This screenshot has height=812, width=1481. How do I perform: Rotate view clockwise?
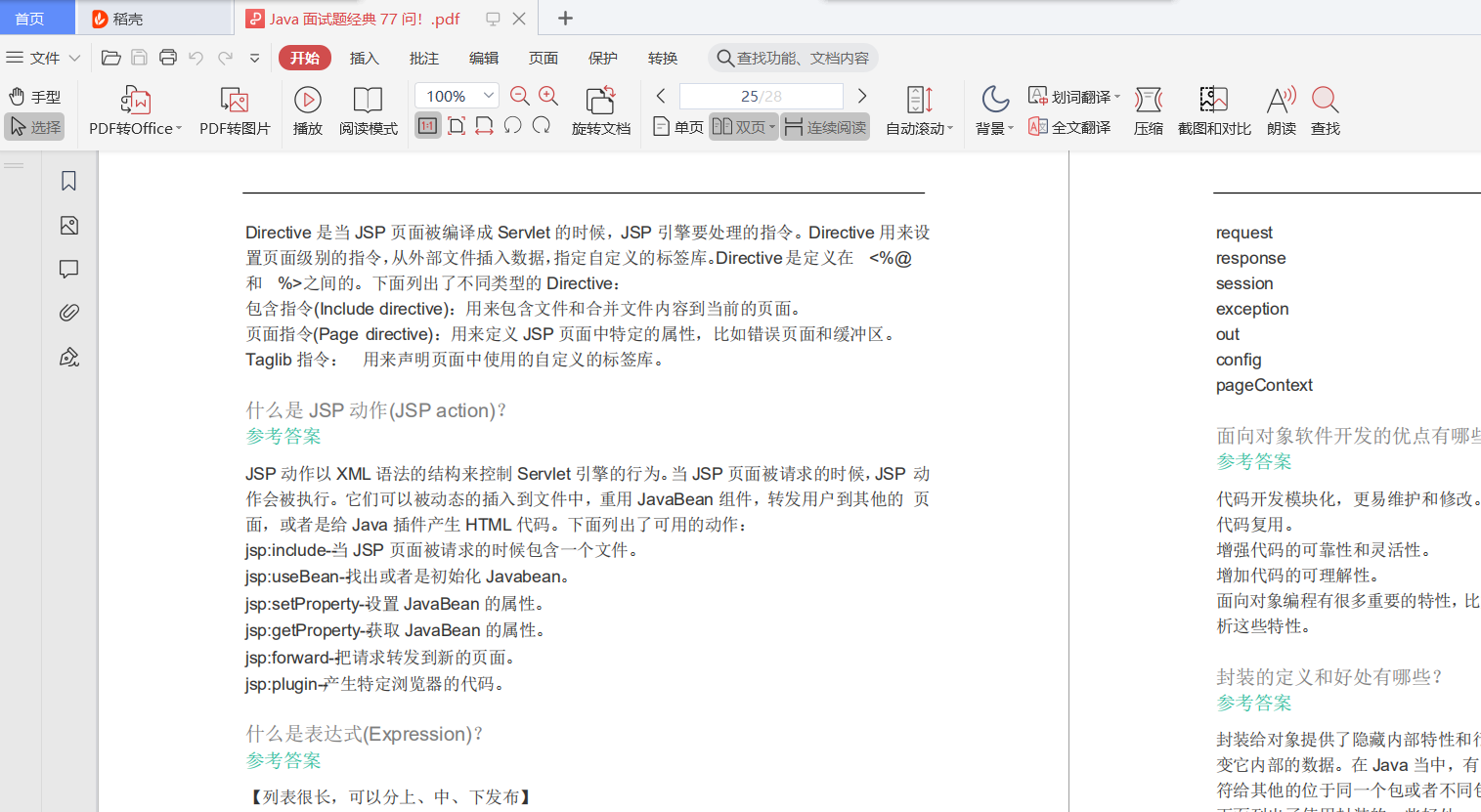coord(542,126)
